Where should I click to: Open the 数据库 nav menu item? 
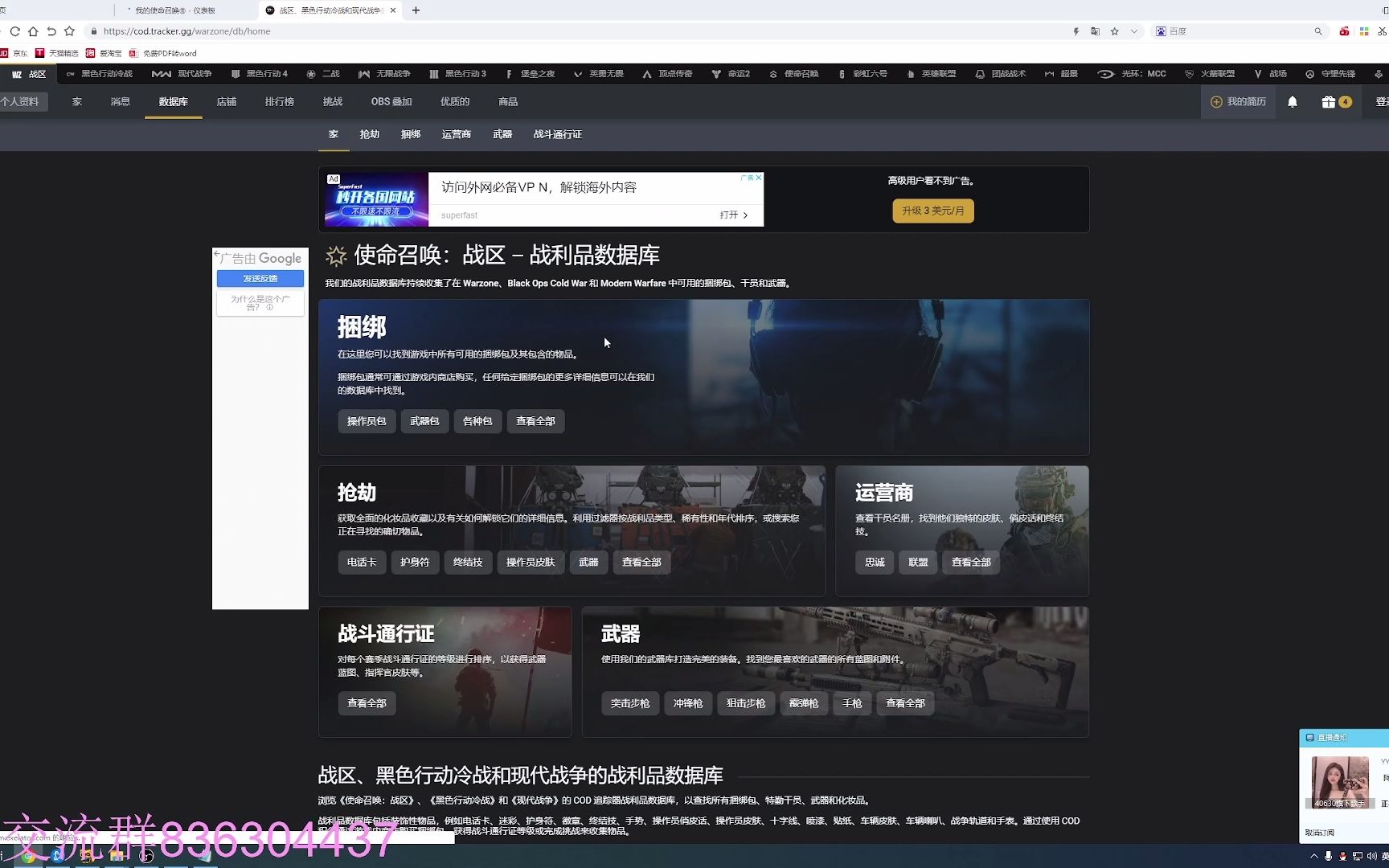point(174,102)
